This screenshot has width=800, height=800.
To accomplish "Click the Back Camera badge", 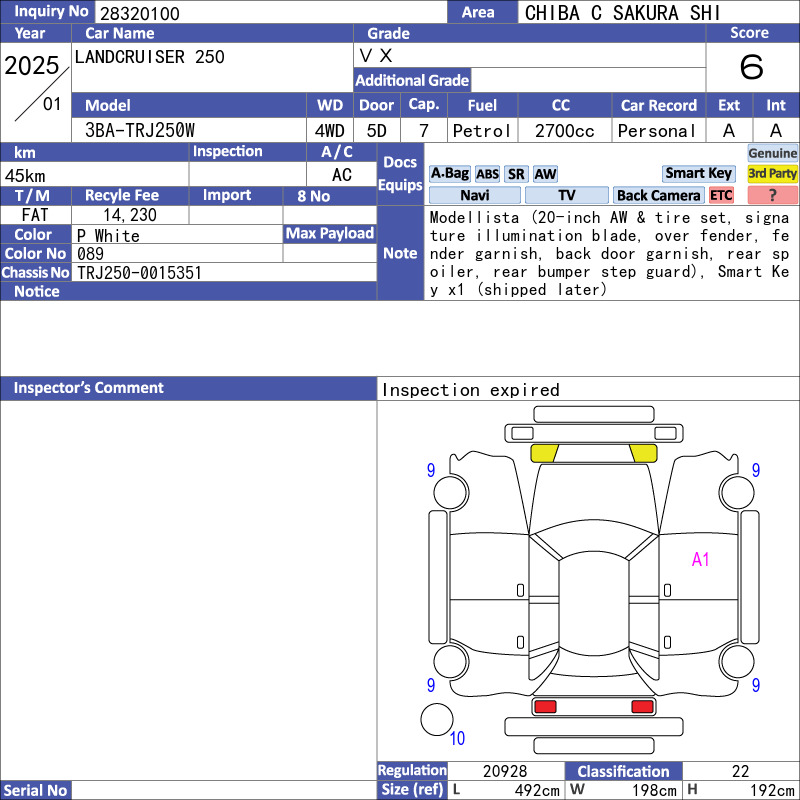I will tap(658, 195).
